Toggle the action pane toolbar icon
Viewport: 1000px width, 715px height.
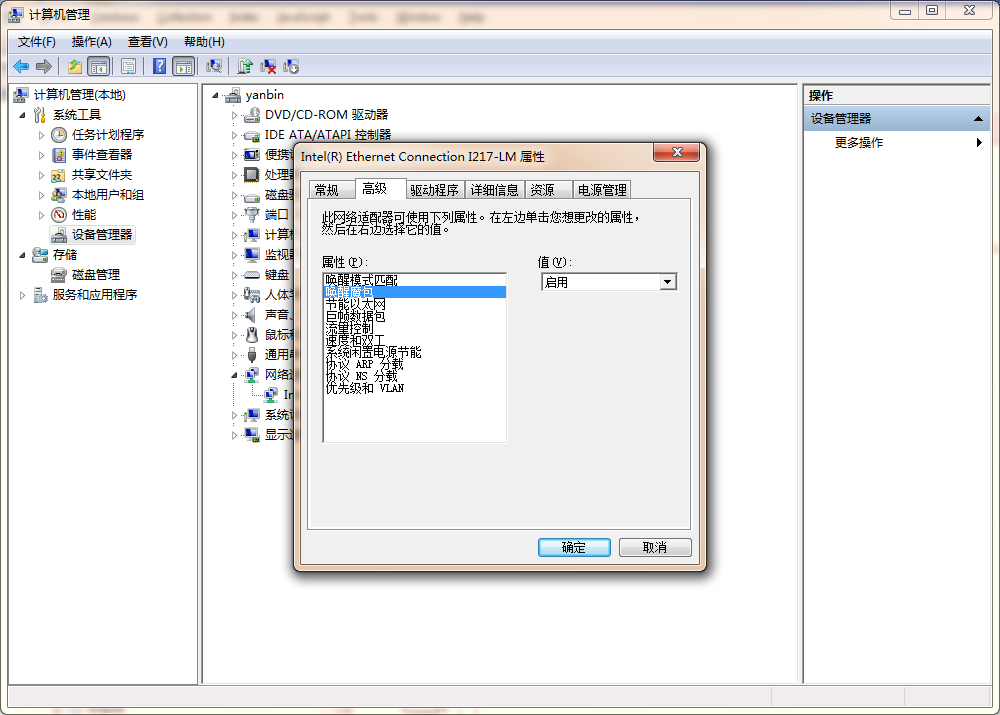pyautogui.click(x=184, y=66)
